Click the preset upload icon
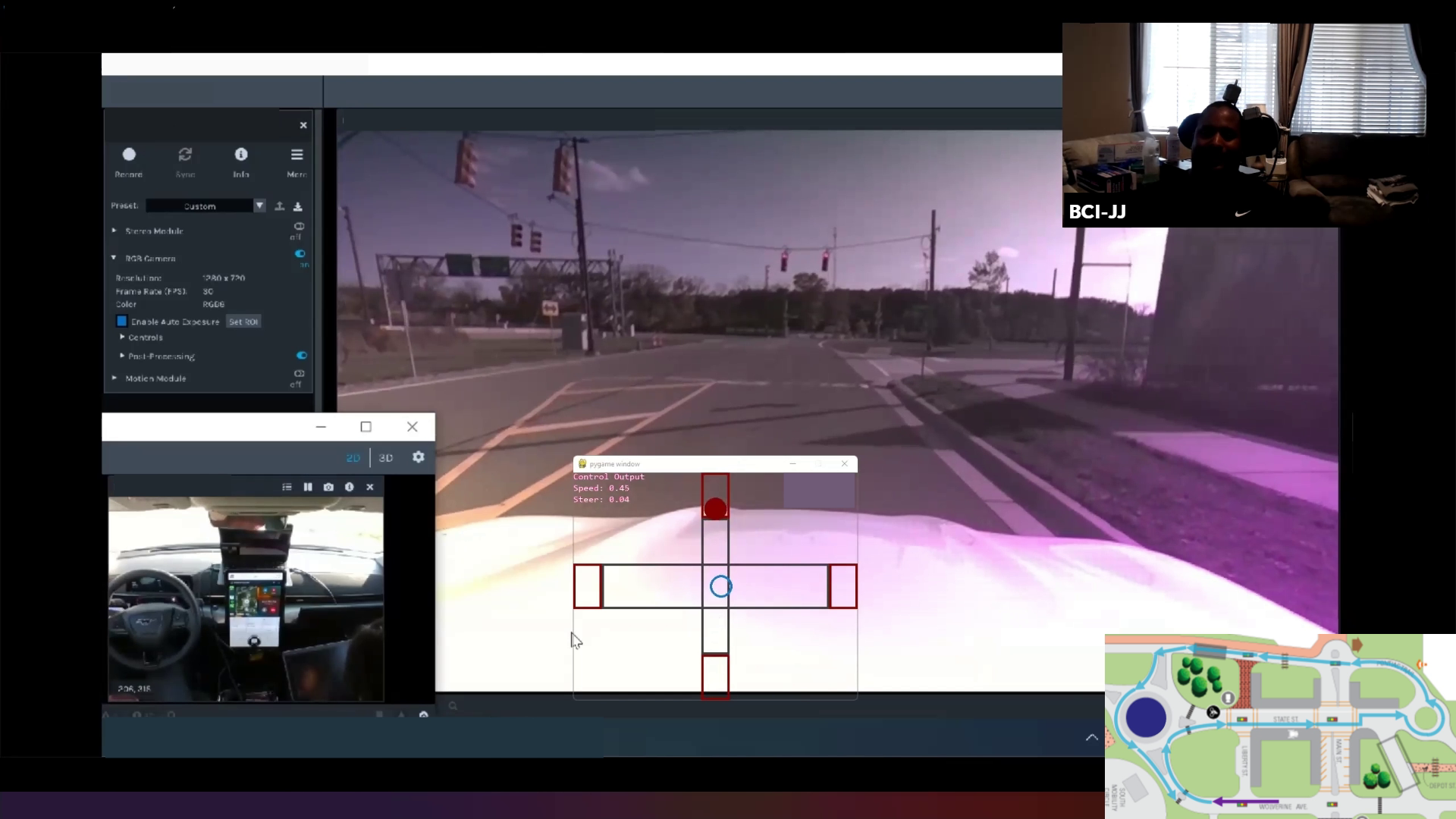Viewport: 1456px width, 819px height. [x=280, y=206]
